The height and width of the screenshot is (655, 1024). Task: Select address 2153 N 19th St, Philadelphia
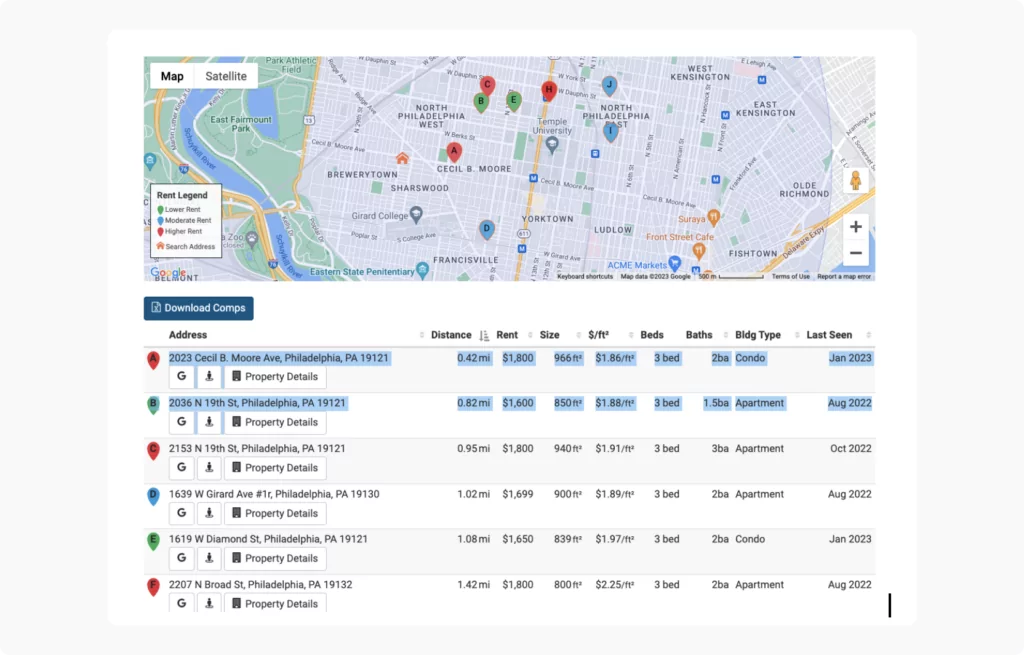pyautogui.click(x=257, y=449)
